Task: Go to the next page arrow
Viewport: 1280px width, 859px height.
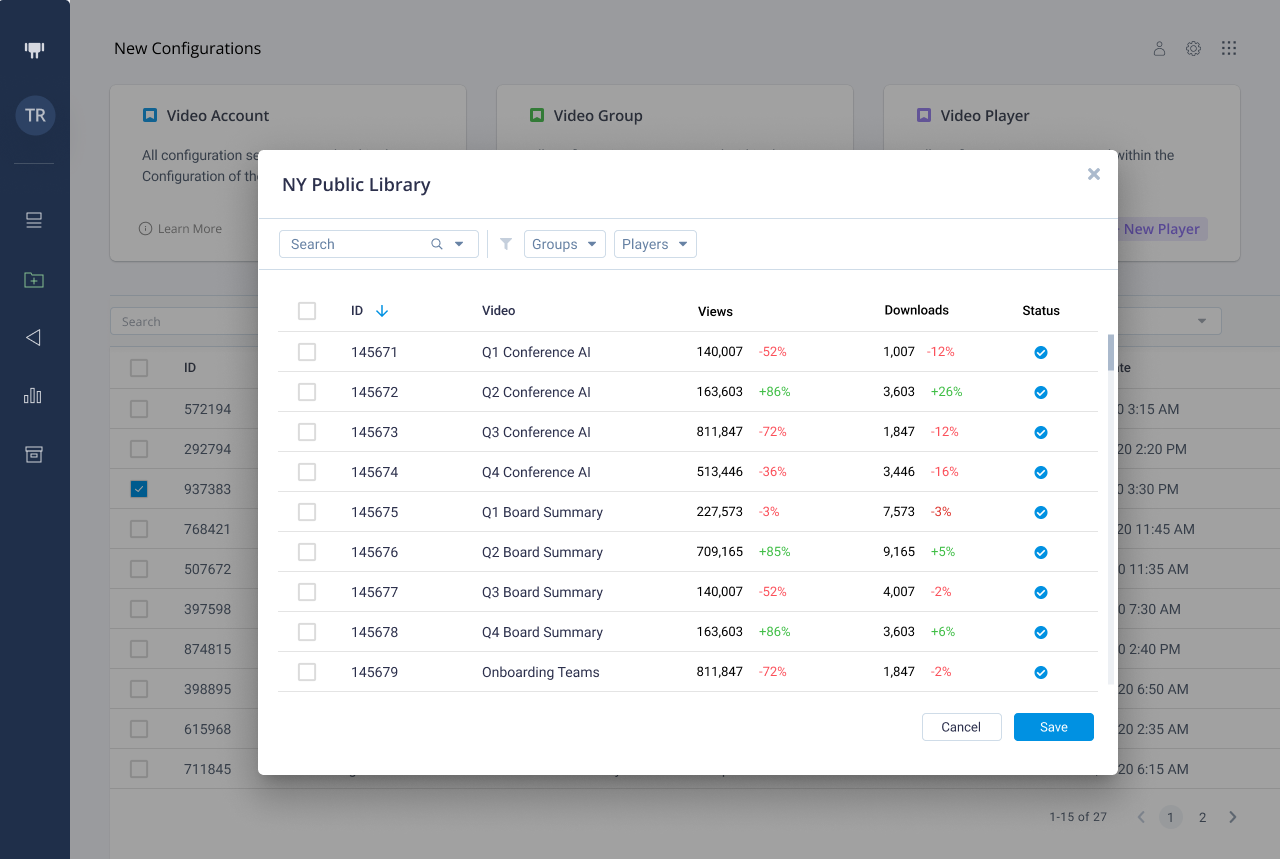Action: pyautogui.click(x=1233, y=817)
